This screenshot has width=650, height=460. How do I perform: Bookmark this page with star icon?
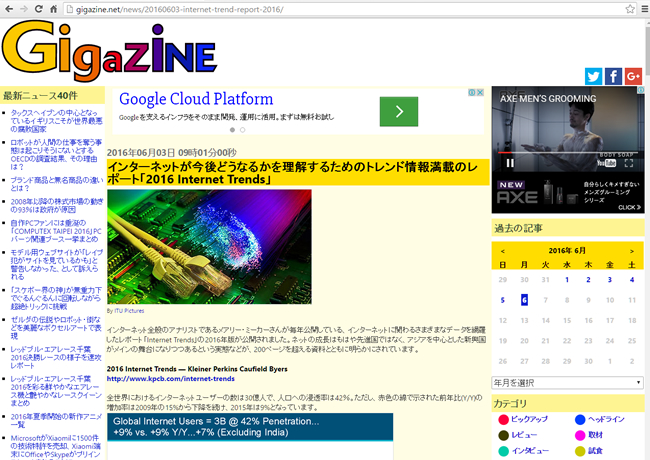(610, 8)
